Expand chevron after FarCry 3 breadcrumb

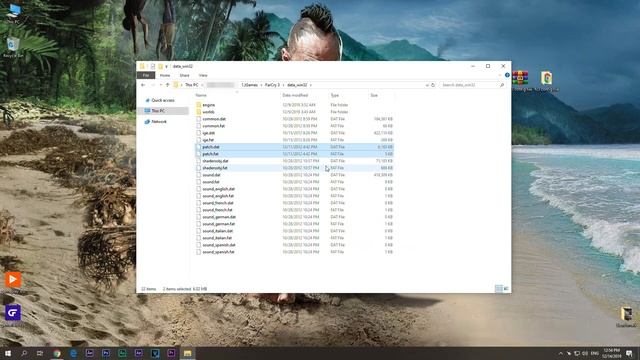point(283,85)
